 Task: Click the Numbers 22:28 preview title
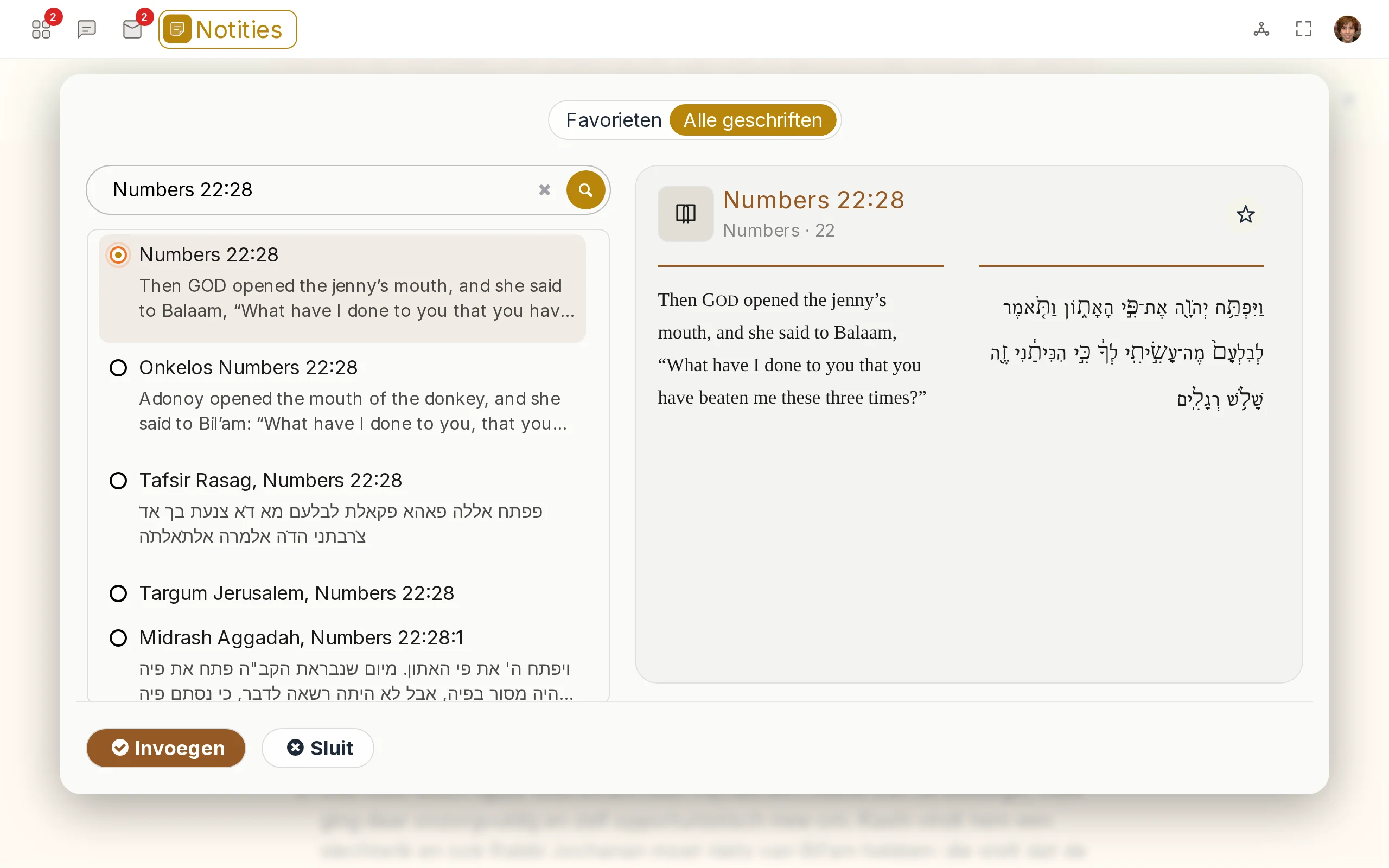tap(813, 200)
